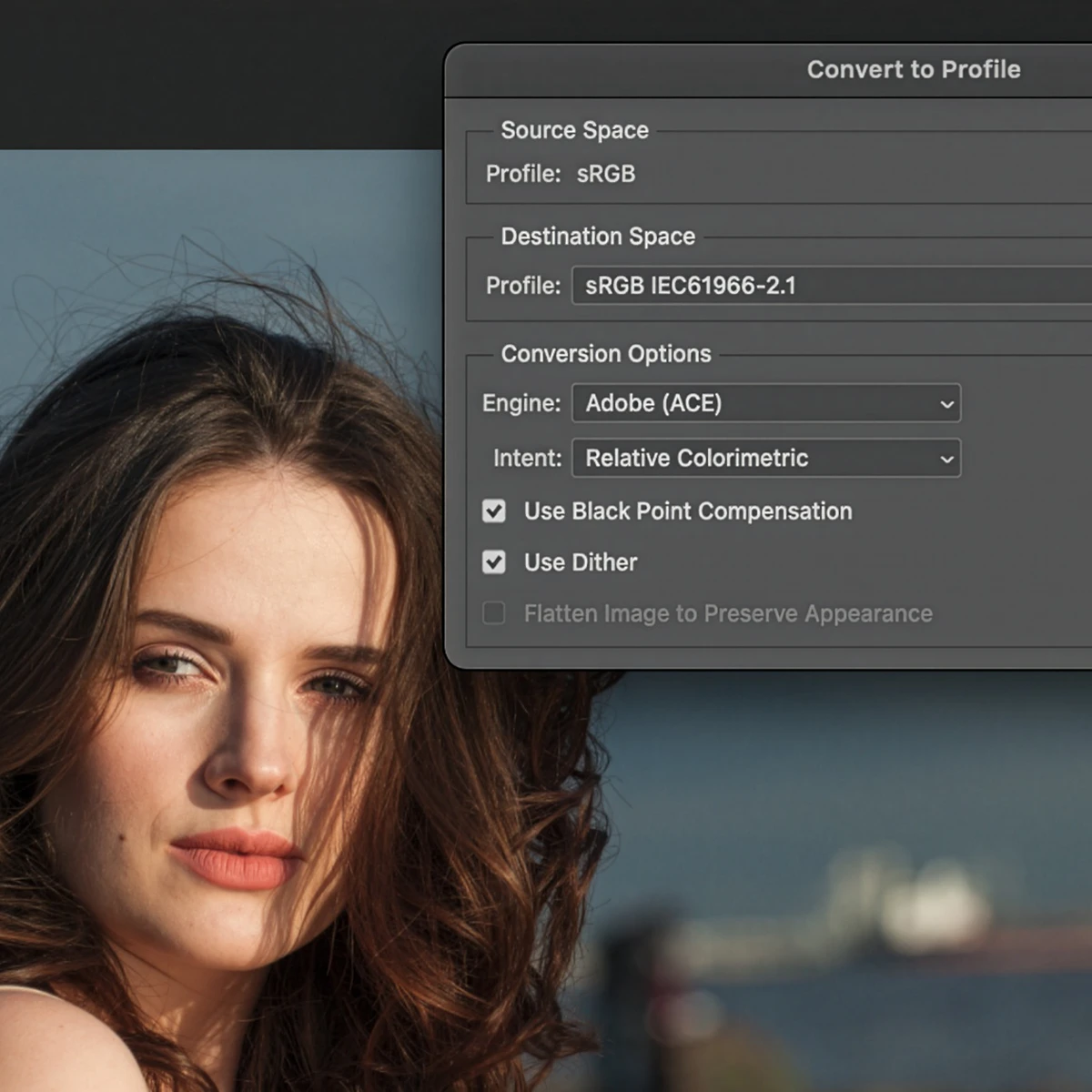1092x1092 pixels.
Task: Click the Flatten Image to Preserve Appearance checkbox
Action: (494, 613)
